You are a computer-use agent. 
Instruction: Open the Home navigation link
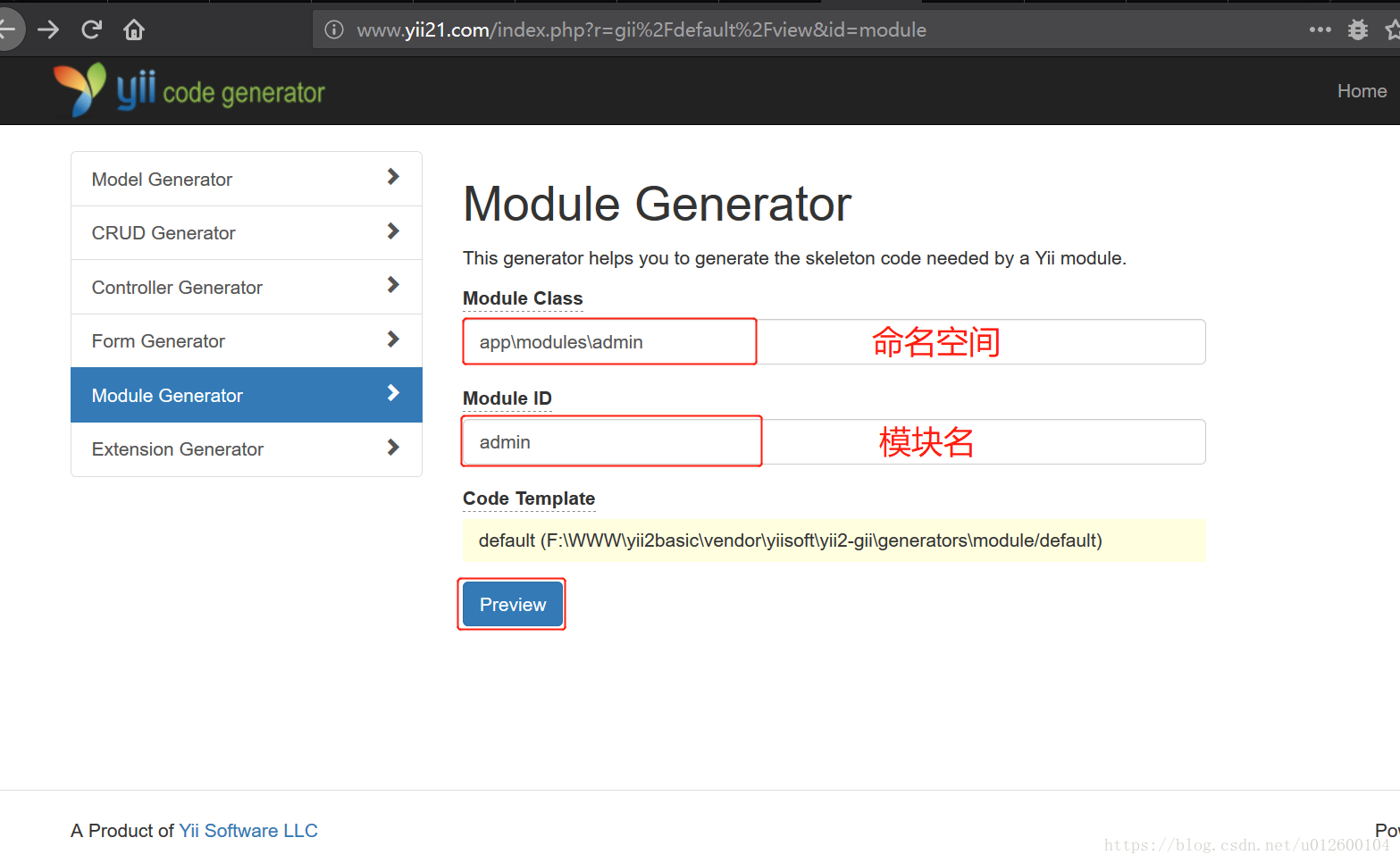(1362, 91)
